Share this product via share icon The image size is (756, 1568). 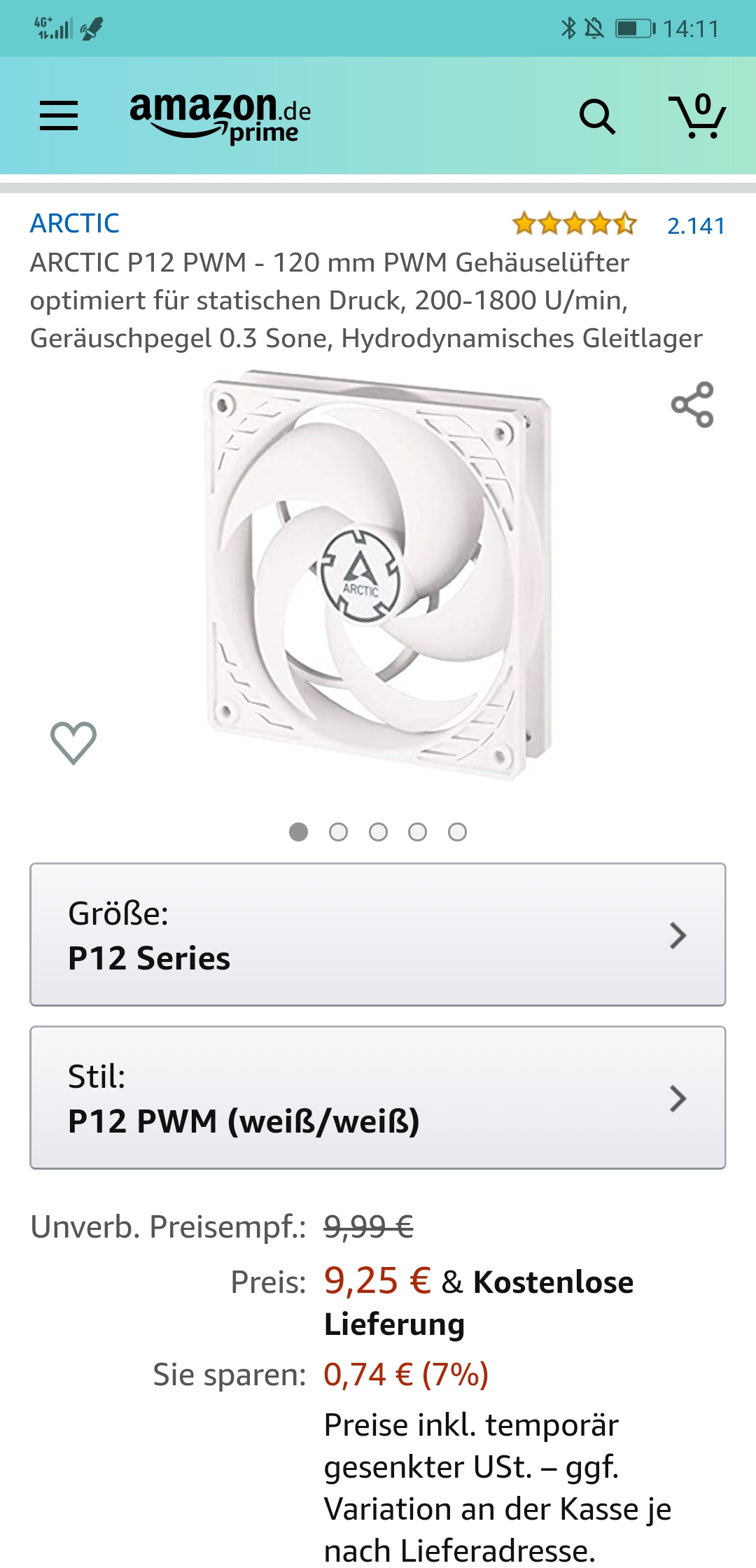(692, 405)
